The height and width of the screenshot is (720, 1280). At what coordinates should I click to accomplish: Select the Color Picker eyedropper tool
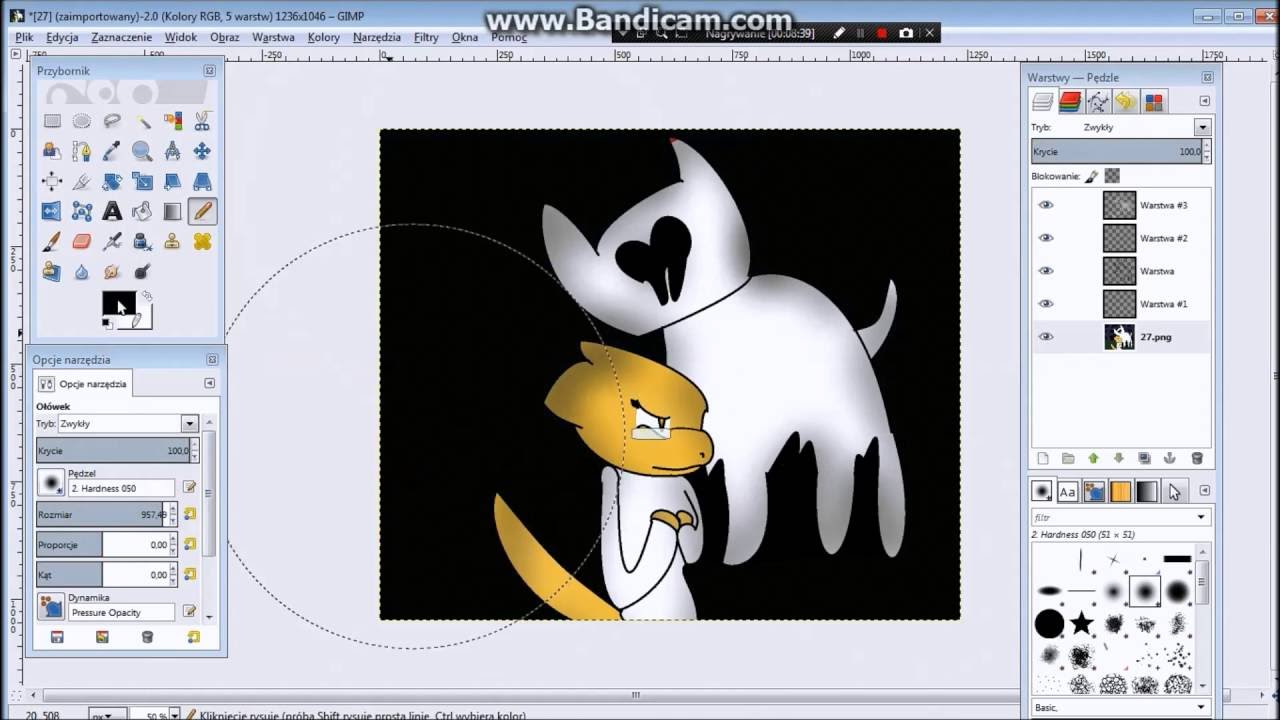(x=112, y=151)
